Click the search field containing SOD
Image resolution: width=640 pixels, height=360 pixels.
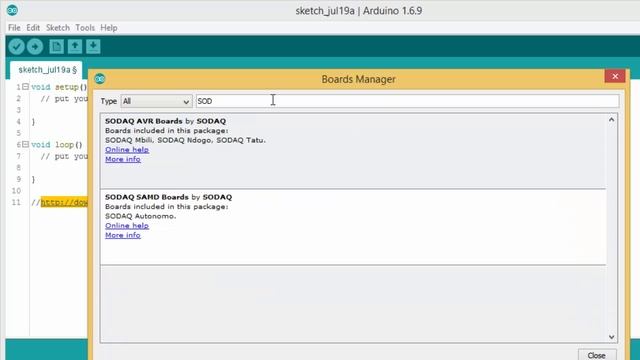(x=407, y=101)
